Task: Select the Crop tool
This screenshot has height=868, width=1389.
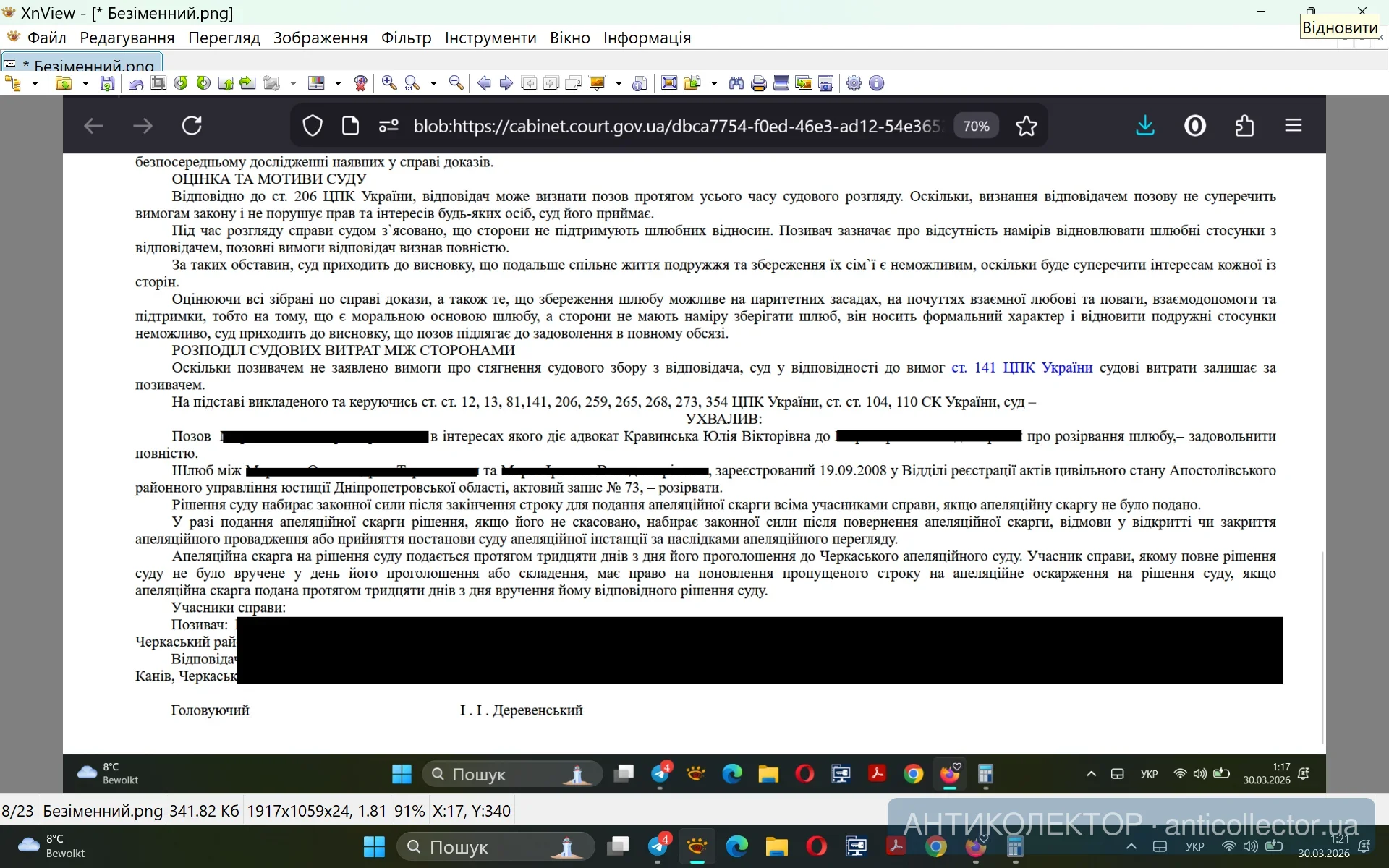Action: click(158, 83)
